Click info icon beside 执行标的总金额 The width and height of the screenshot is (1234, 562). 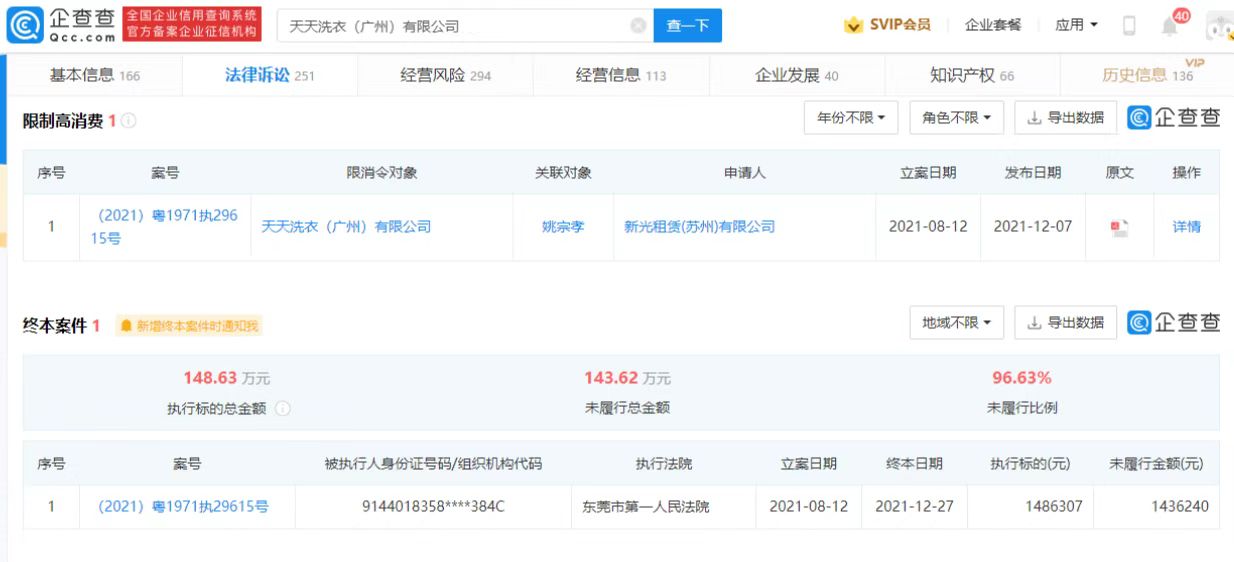tap(283, 408)
